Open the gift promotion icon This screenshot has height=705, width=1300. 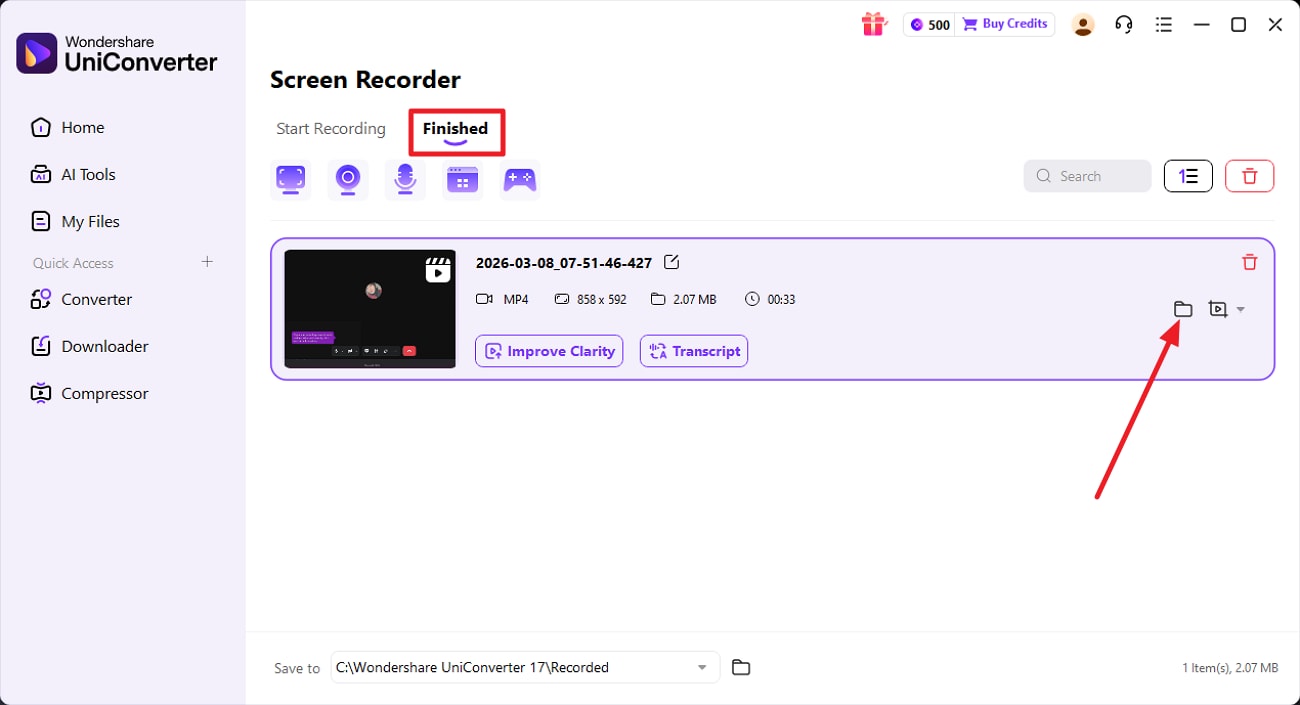pos(874,23)
